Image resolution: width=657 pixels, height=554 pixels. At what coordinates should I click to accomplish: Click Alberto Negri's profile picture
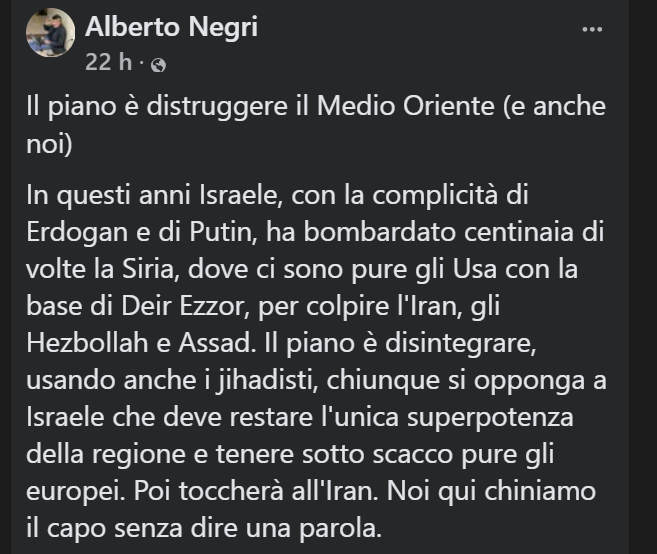[50, 33]
